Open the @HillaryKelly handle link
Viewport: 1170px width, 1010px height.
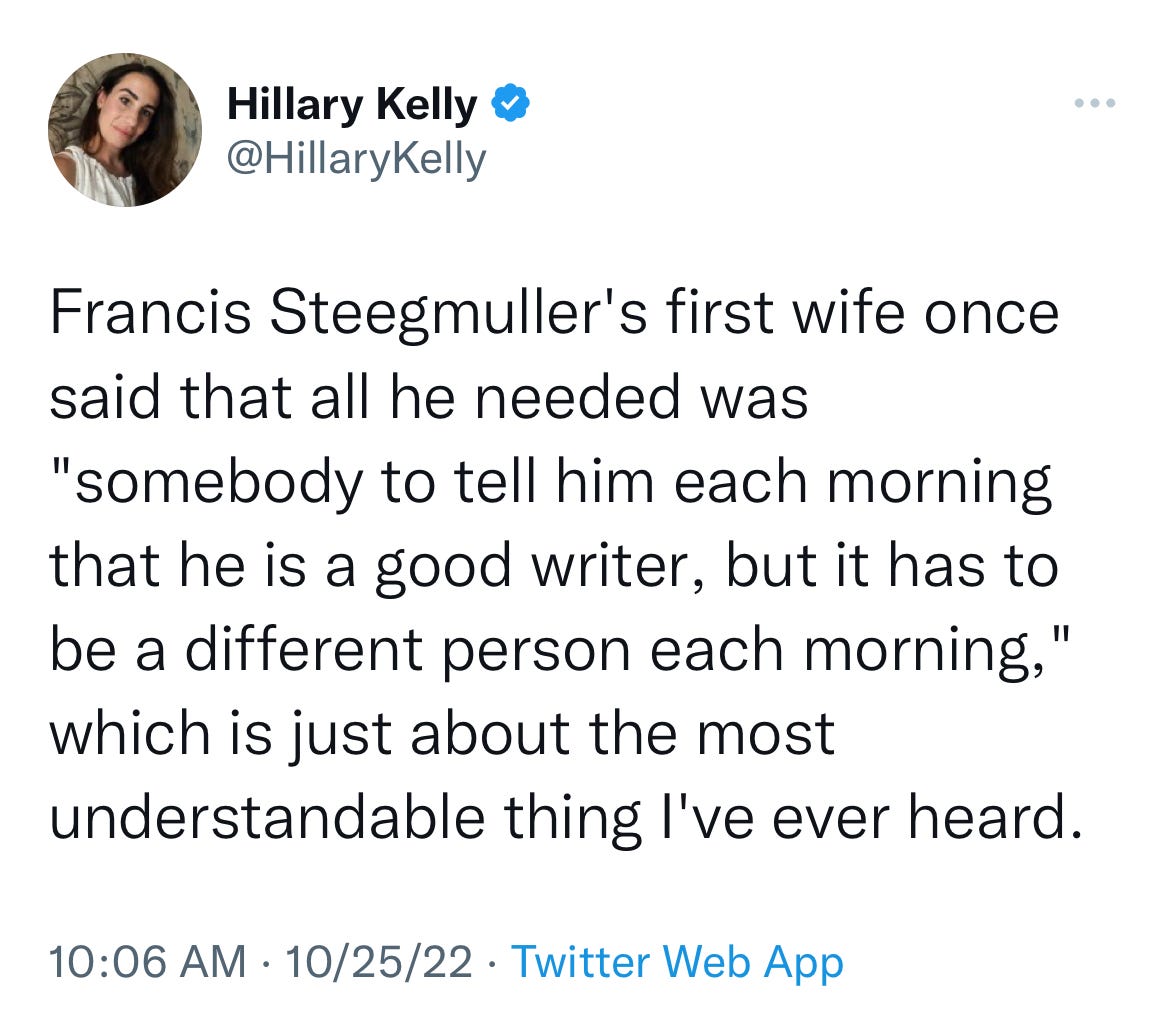coord(357,159)
